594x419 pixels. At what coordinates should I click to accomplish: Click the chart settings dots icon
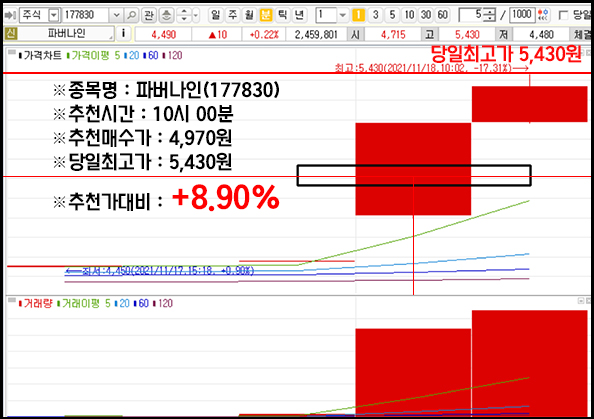tap(543, 15)
